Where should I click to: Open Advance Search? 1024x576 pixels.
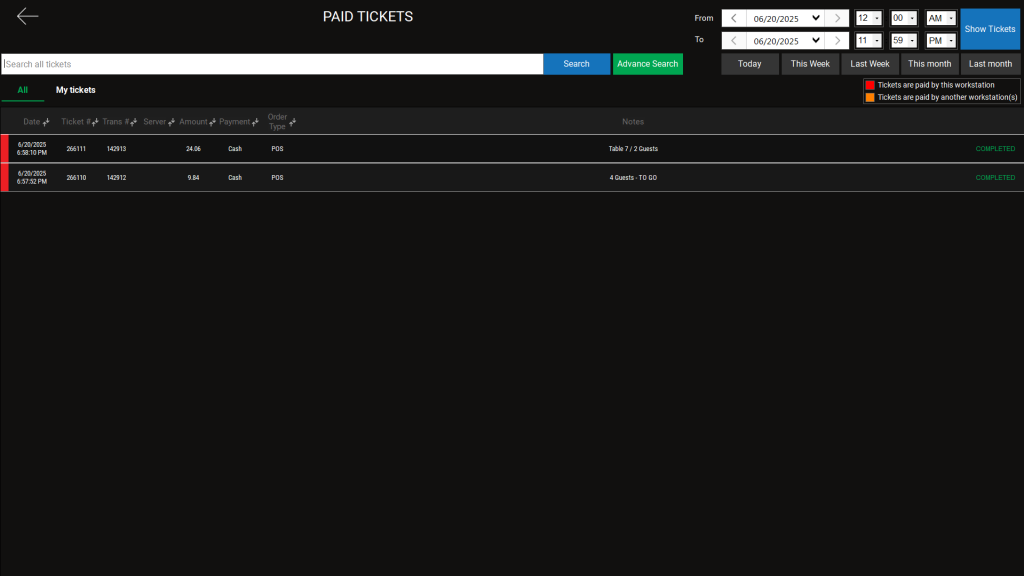click(648, 64)
